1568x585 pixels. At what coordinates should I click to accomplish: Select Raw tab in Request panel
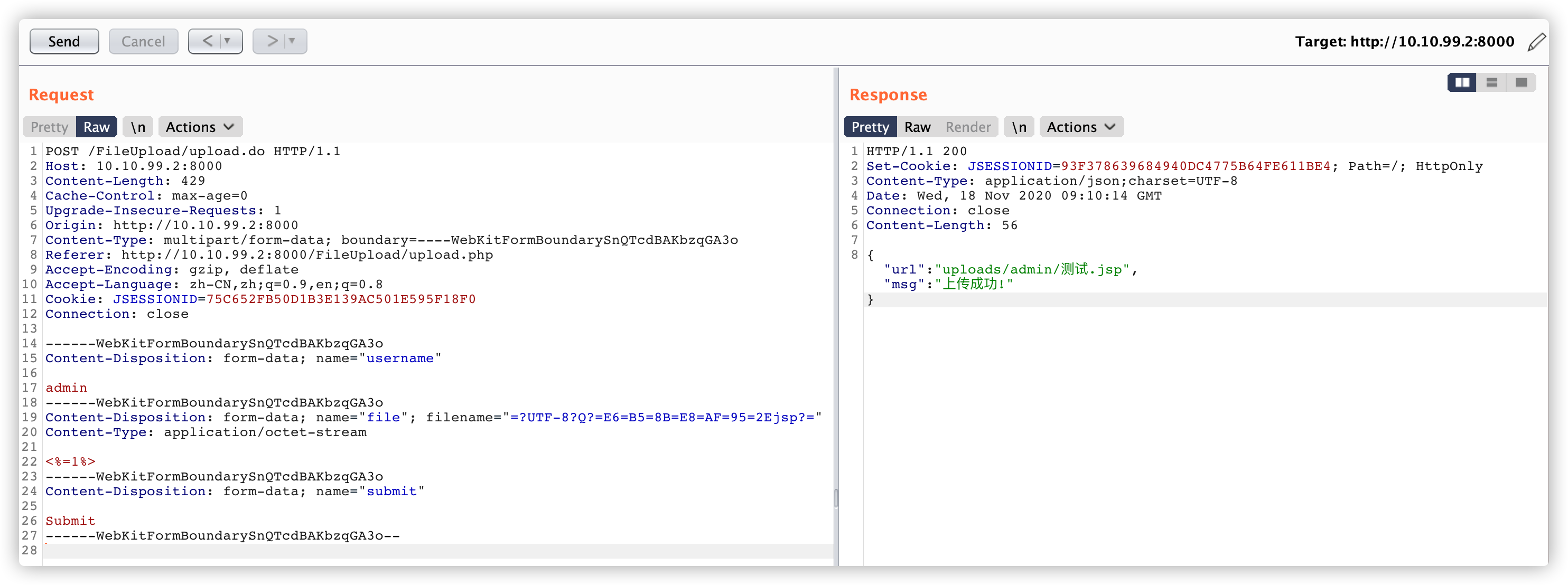pyautogui.click(x=96, y=127)
